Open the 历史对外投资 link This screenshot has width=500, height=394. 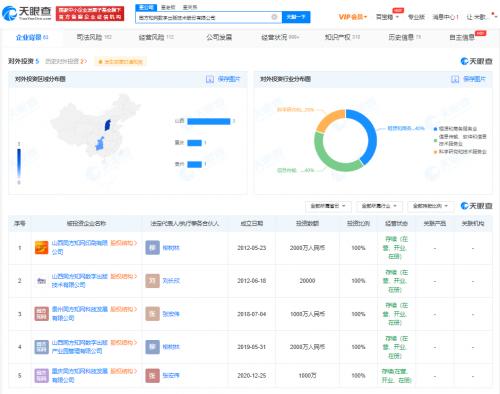coord(66,61)
